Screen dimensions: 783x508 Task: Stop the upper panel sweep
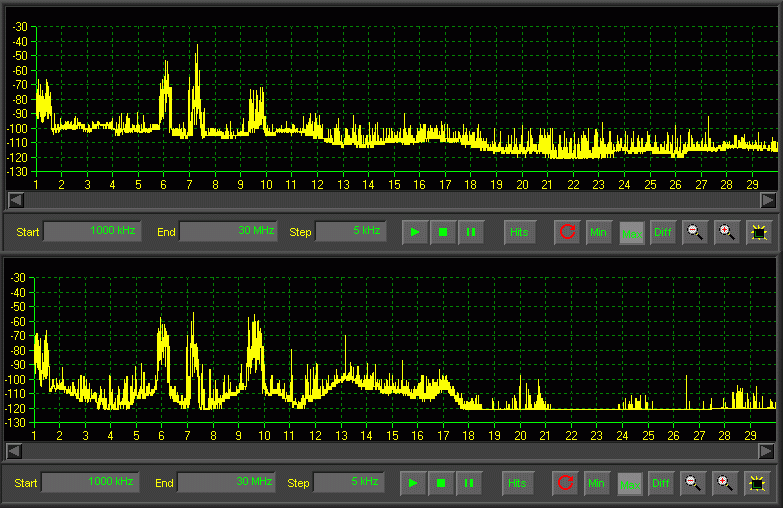pos(443,232)
